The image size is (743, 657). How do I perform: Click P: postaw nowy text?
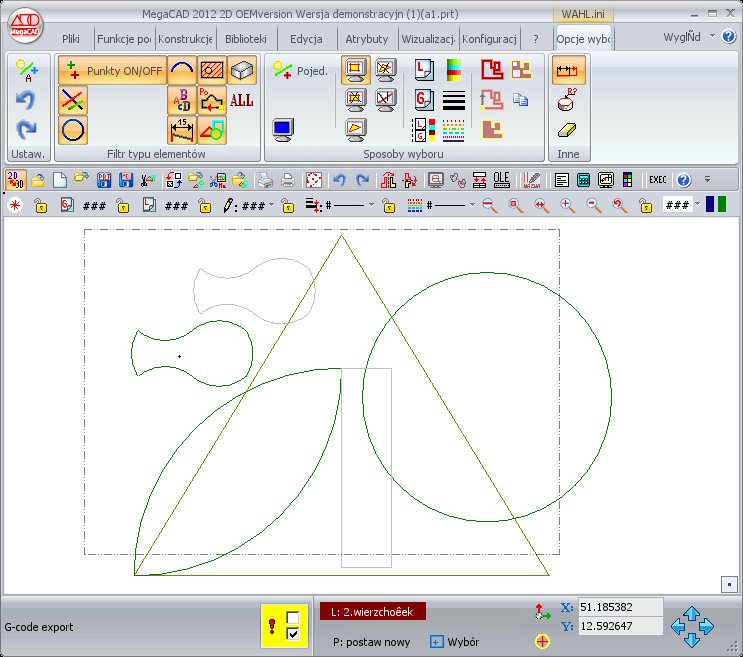pos(372,642)
